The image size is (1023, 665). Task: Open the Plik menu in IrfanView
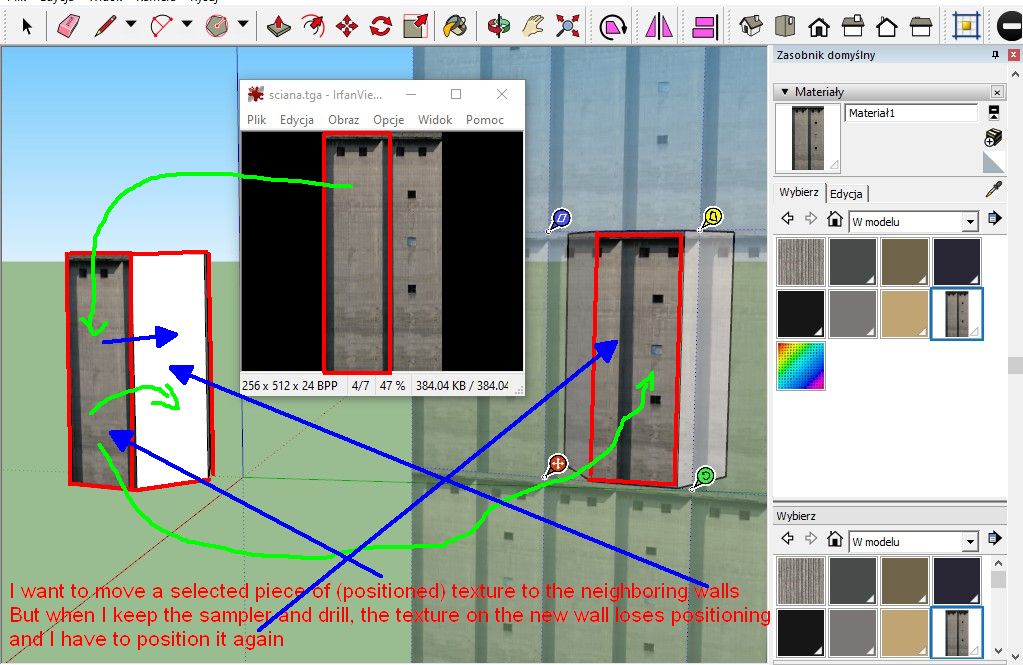[x=256, y=119]
